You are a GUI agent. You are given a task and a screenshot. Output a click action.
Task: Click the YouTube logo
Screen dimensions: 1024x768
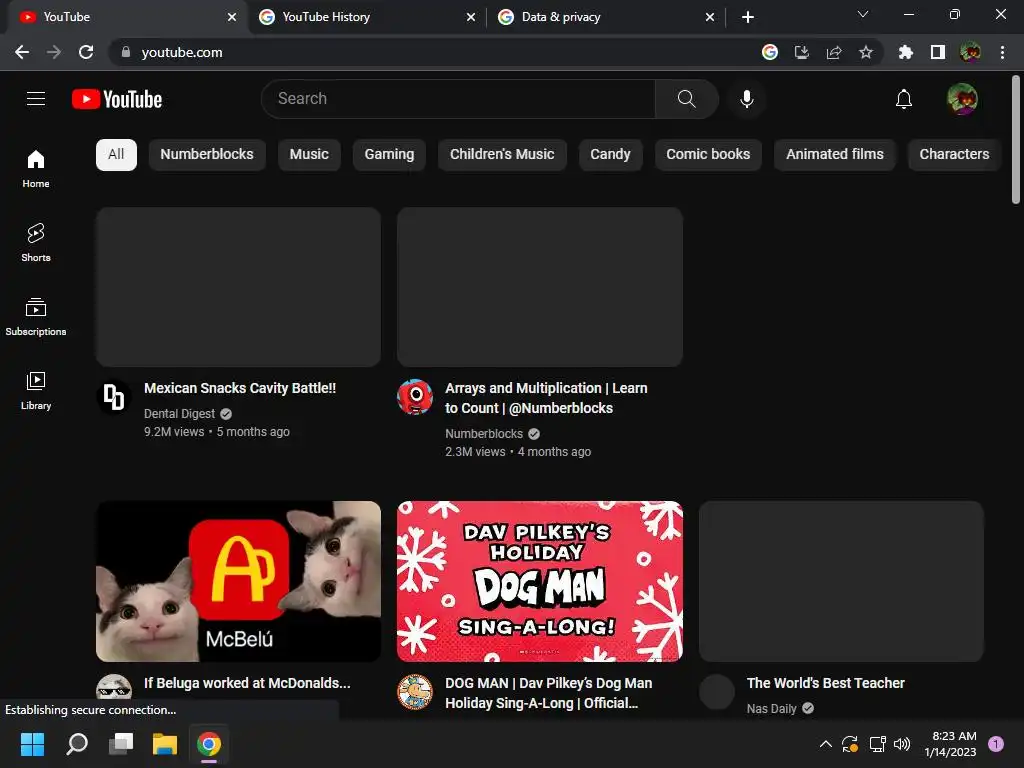point(117,99)
